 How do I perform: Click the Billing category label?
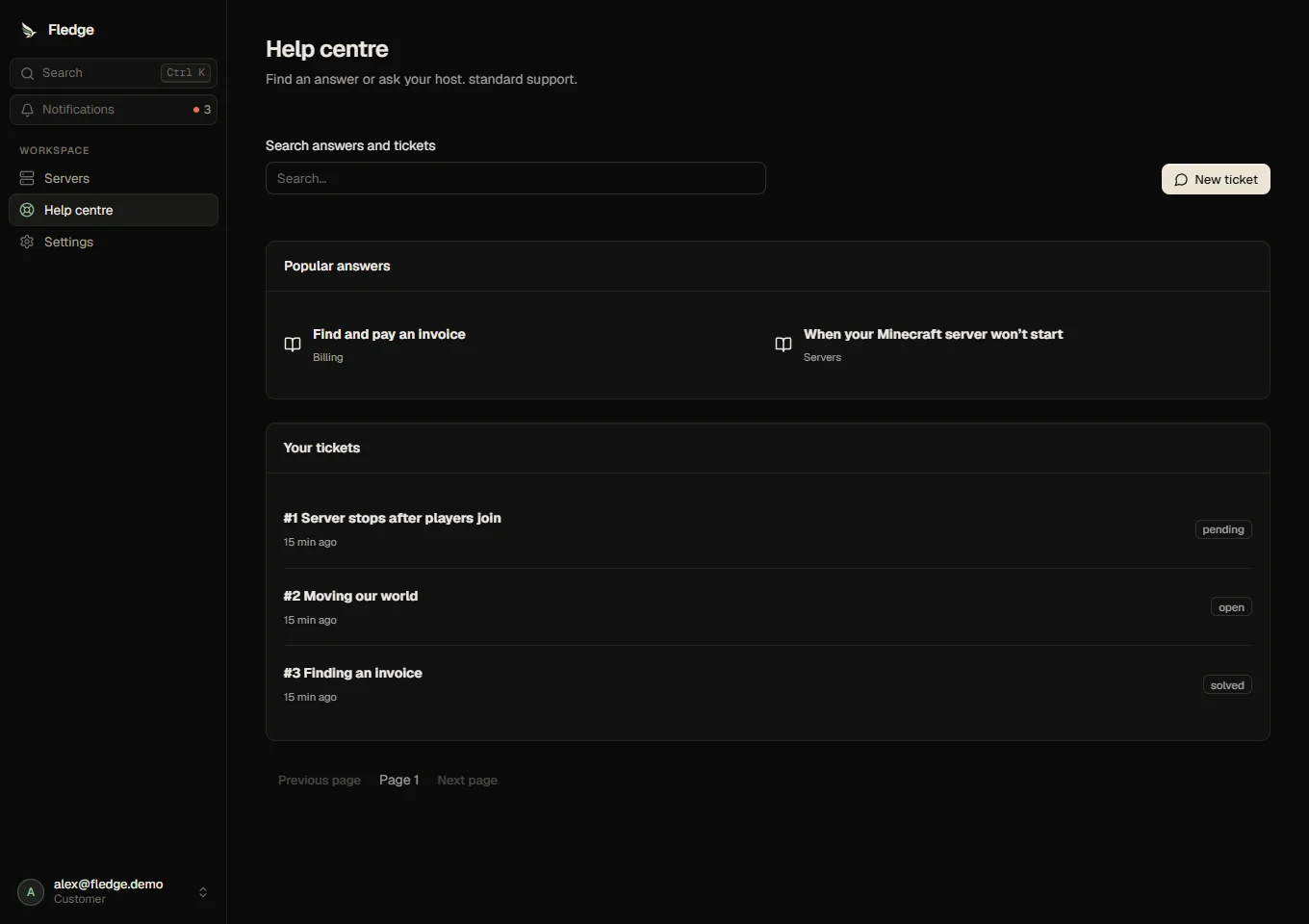(x=328, y=357)
